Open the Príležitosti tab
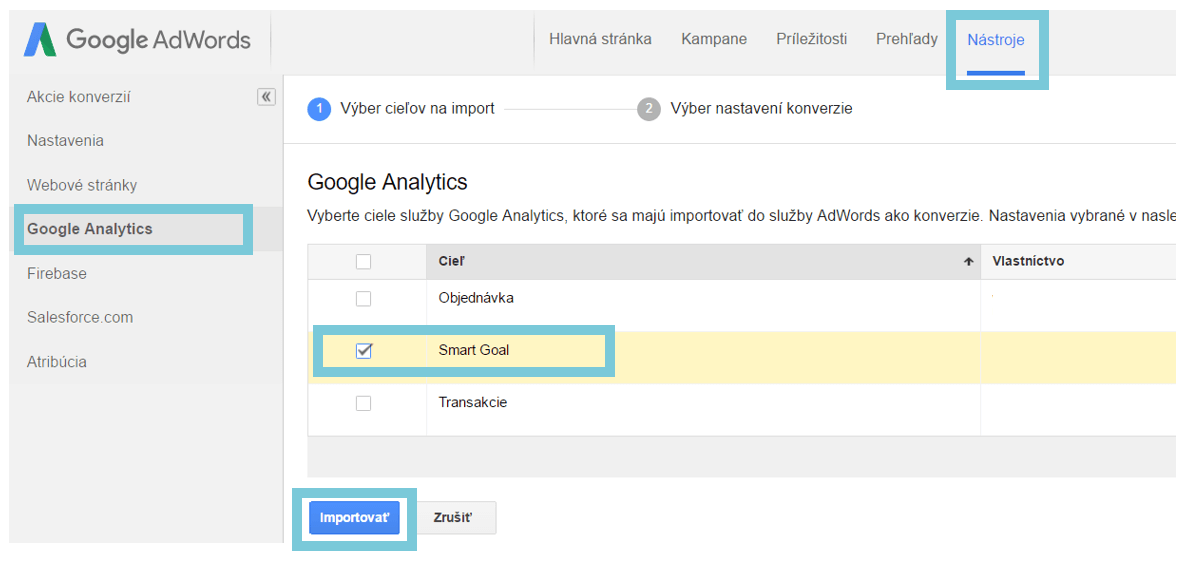The width and height of the screenshot is (1194, 561). point(811,39)
